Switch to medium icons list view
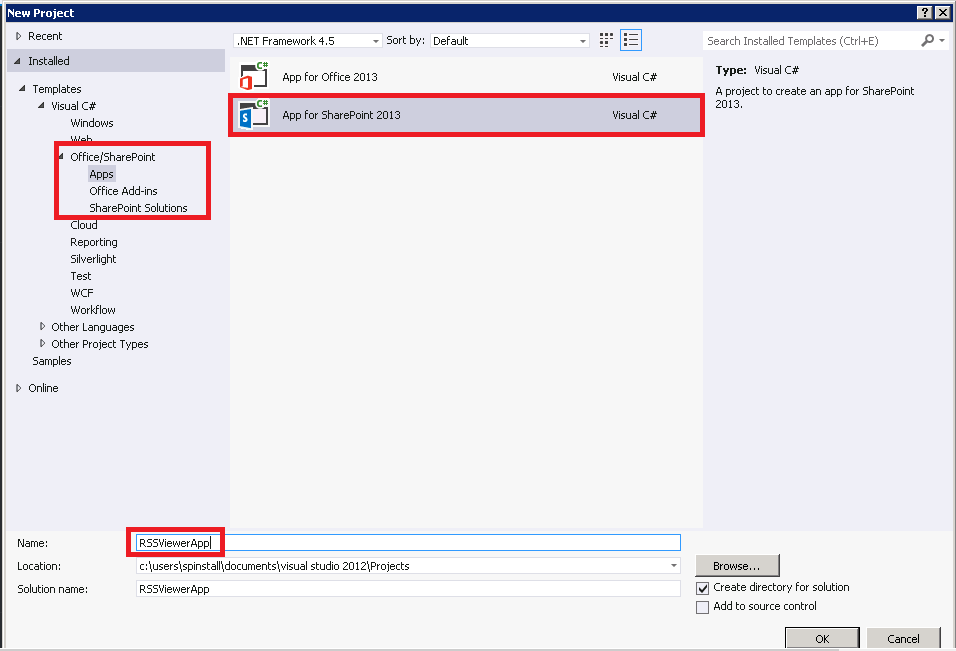Viewport: 956px width, 651px height. (x=631, y=40)
